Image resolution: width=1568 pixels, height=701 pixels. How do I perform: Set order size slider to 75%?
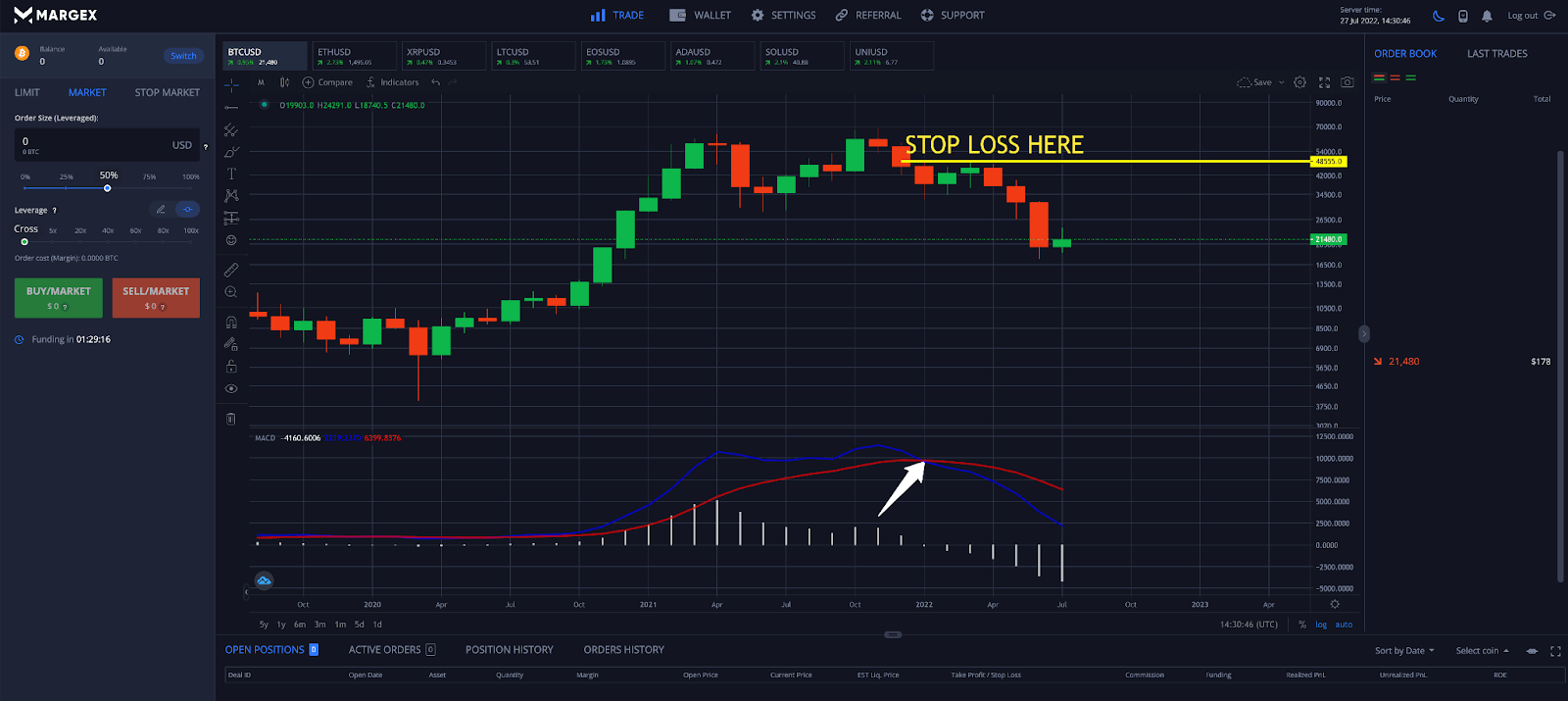(149, 187)
